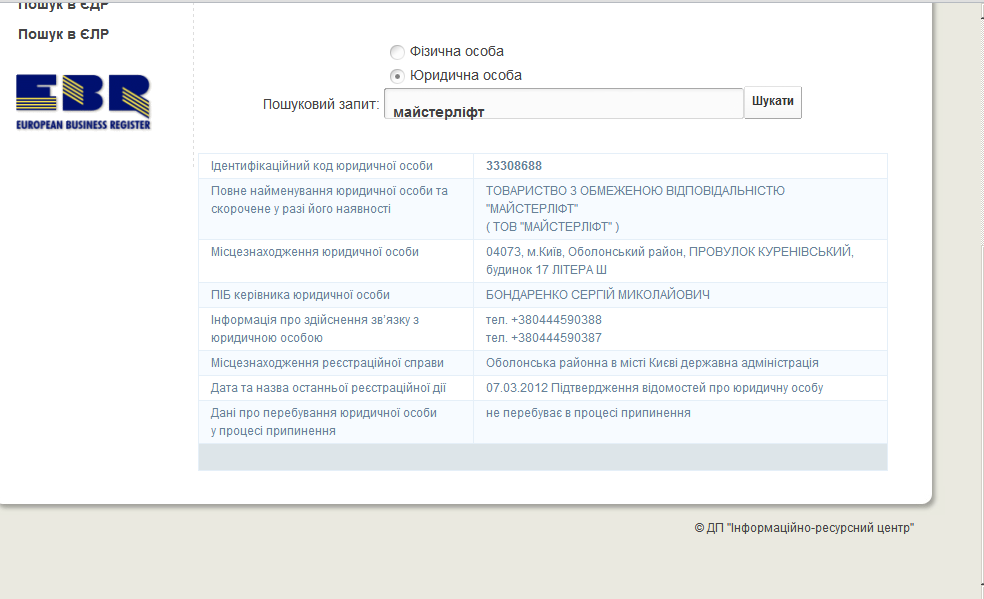The height and width of the screenshot is (599, 984).
Task: Click the Пошуковий запит search field
Action: [564, 103]
